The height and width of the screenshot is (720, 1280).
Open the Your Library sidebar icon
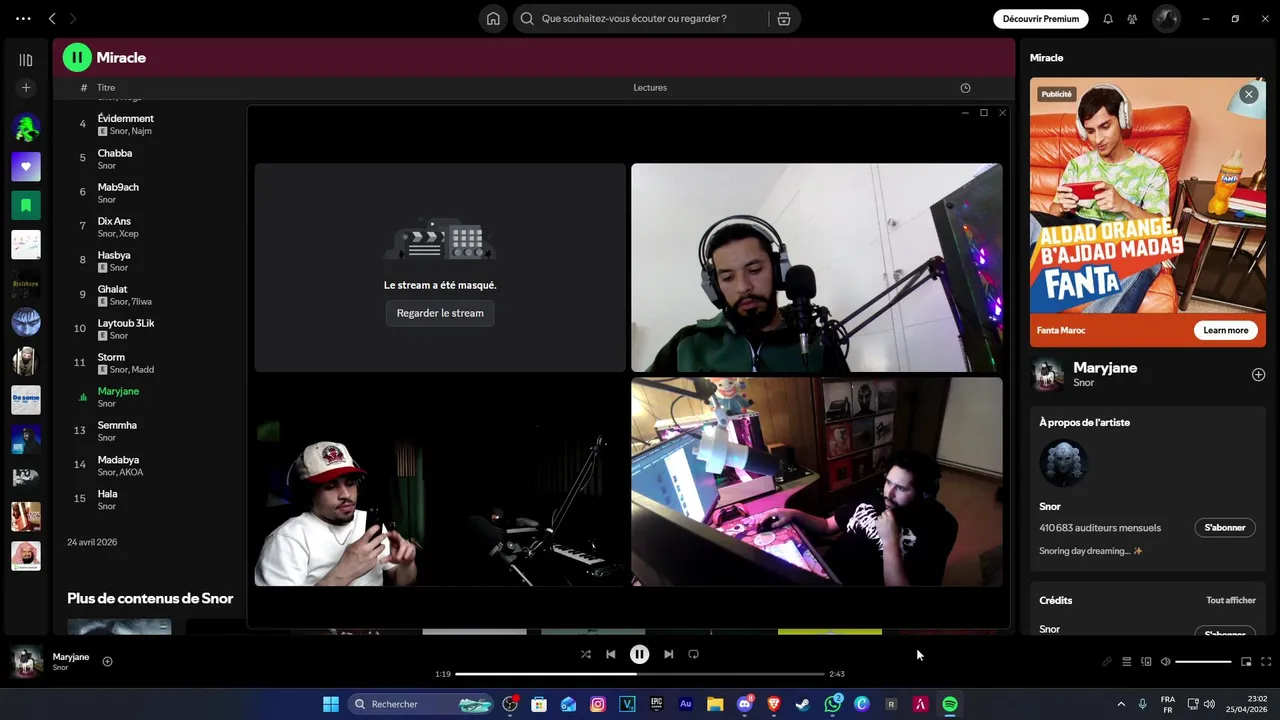[26, 60]
